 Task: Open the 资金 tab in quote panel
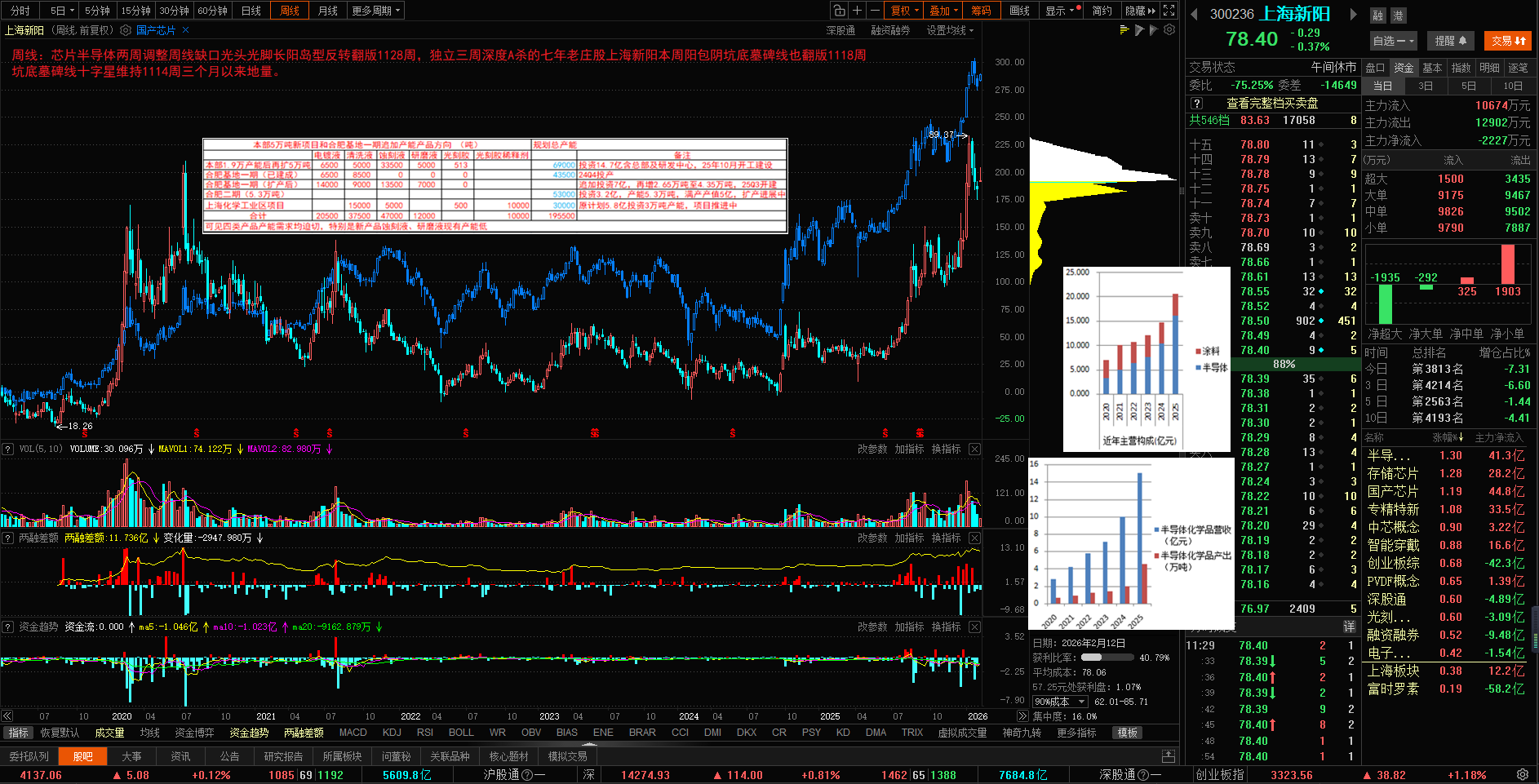click(x=1404, y=68)
